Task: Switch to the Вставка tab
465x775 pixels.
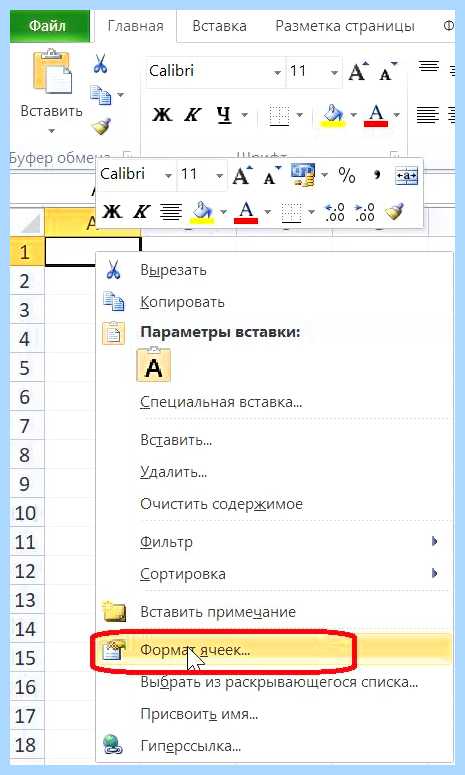Action: 219,25
